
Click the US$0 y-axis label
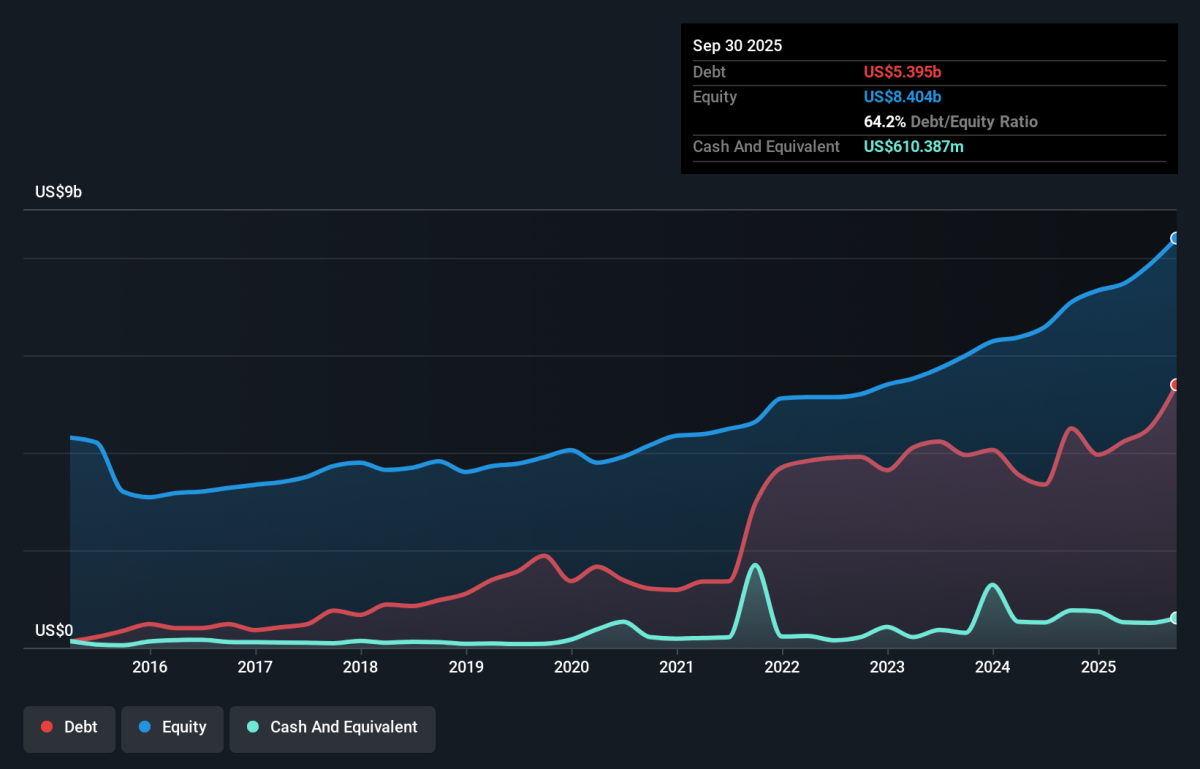[54, 630]
